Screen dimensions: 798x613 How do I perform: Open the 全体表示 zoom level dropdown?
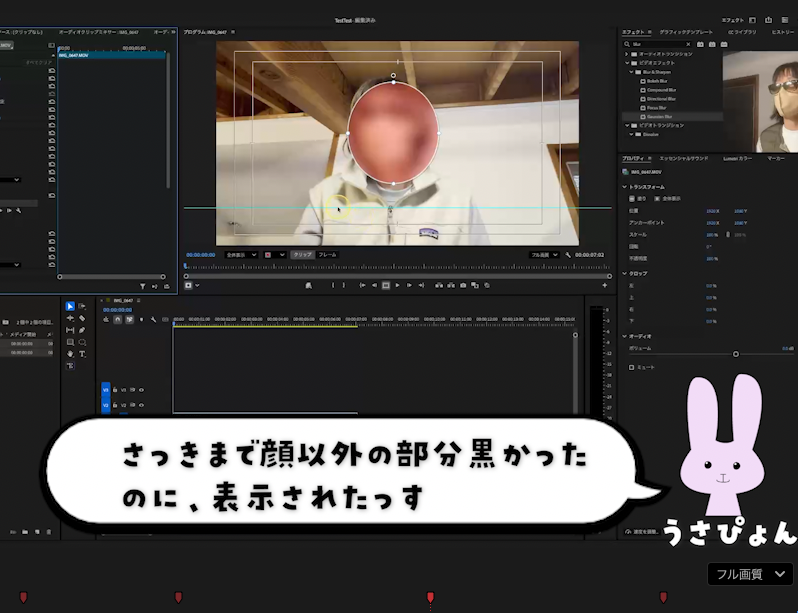pyautogui.click(x=241, y=255)
